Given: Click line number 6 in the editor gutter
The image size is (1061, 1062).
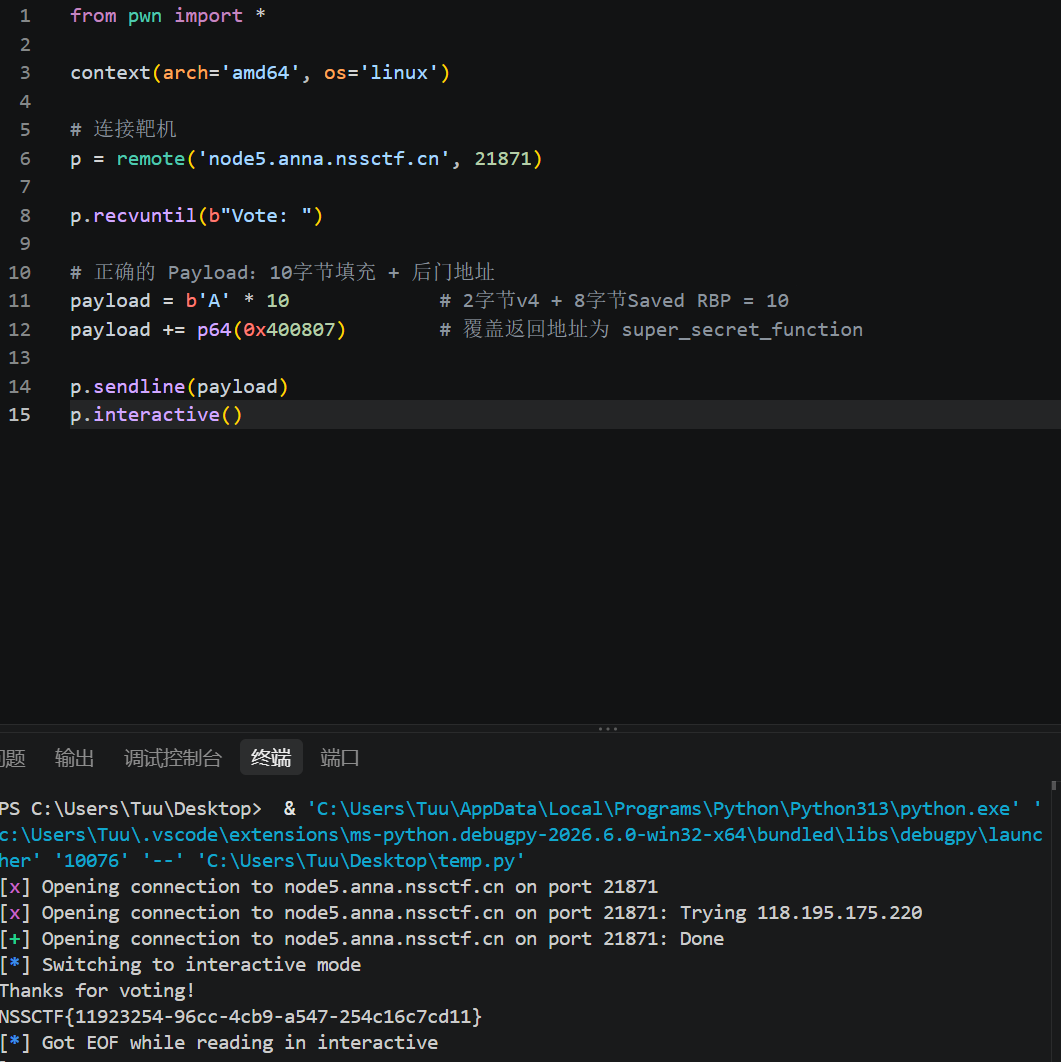Looking at the screenshot, I should coord(25,158).
